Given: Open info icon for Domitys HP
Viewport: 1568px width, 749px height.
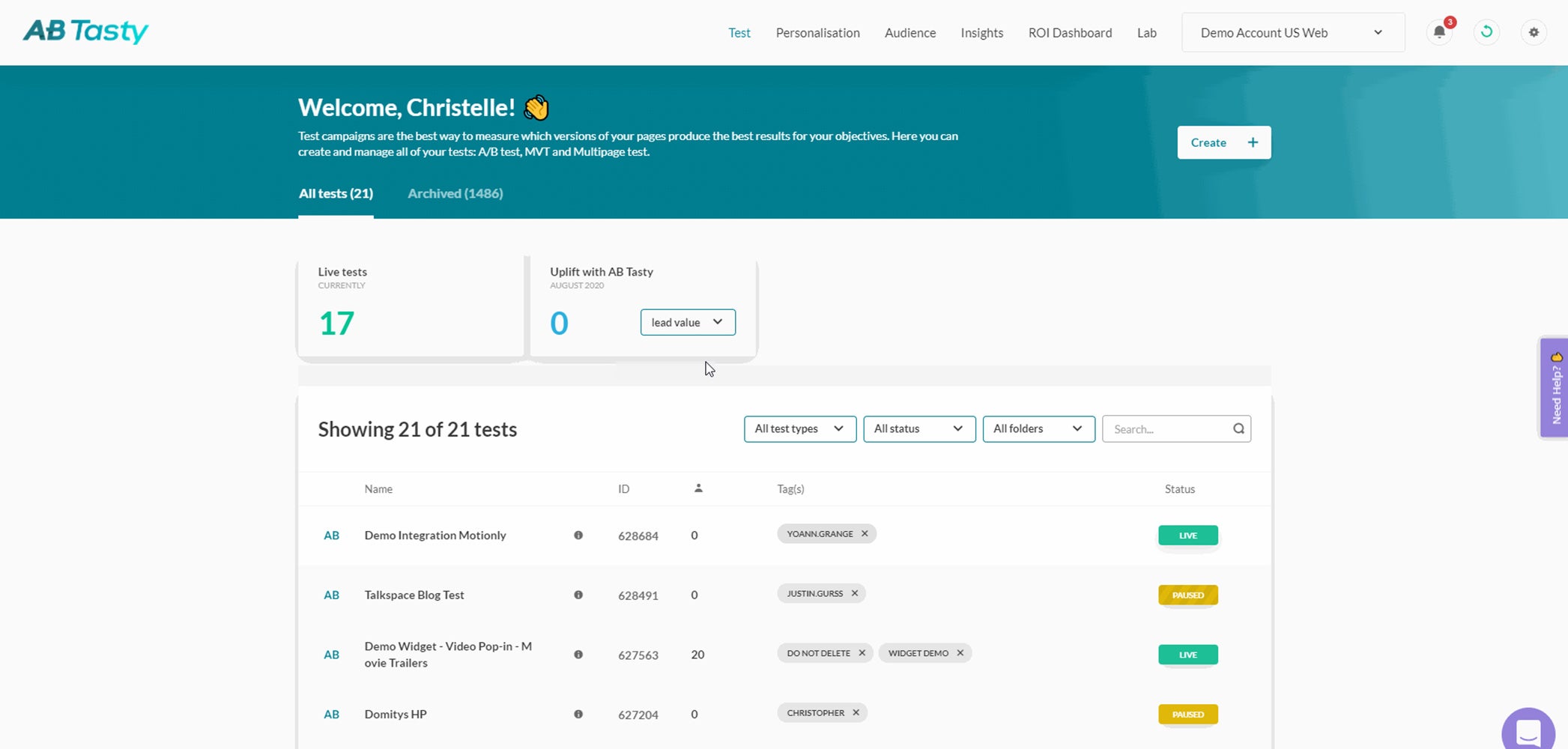Looking at the screenshot, I should pos(578,714).
